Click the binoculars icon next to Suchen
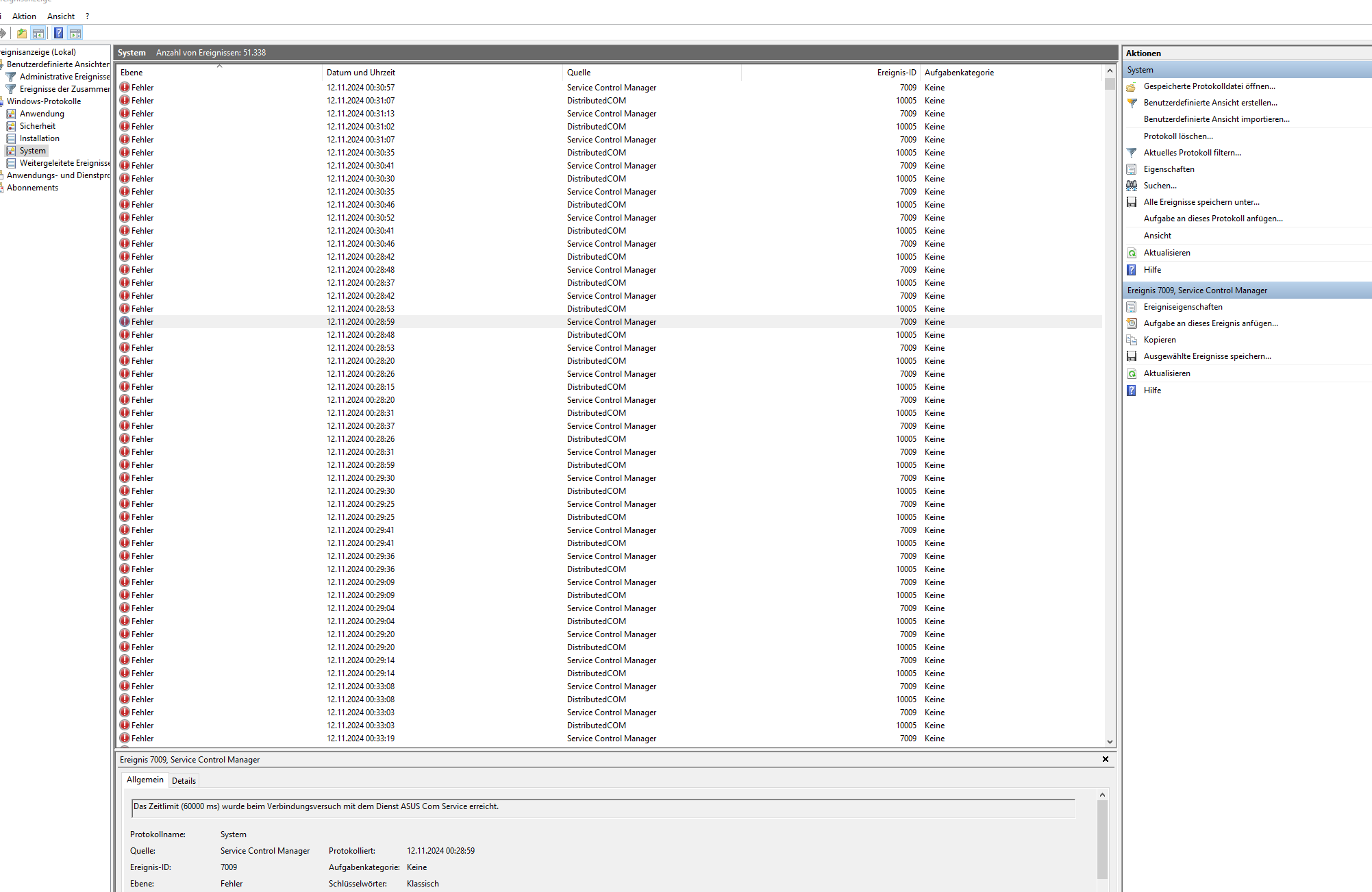Screen dimensions: 1372x892 pos(1132,186)
